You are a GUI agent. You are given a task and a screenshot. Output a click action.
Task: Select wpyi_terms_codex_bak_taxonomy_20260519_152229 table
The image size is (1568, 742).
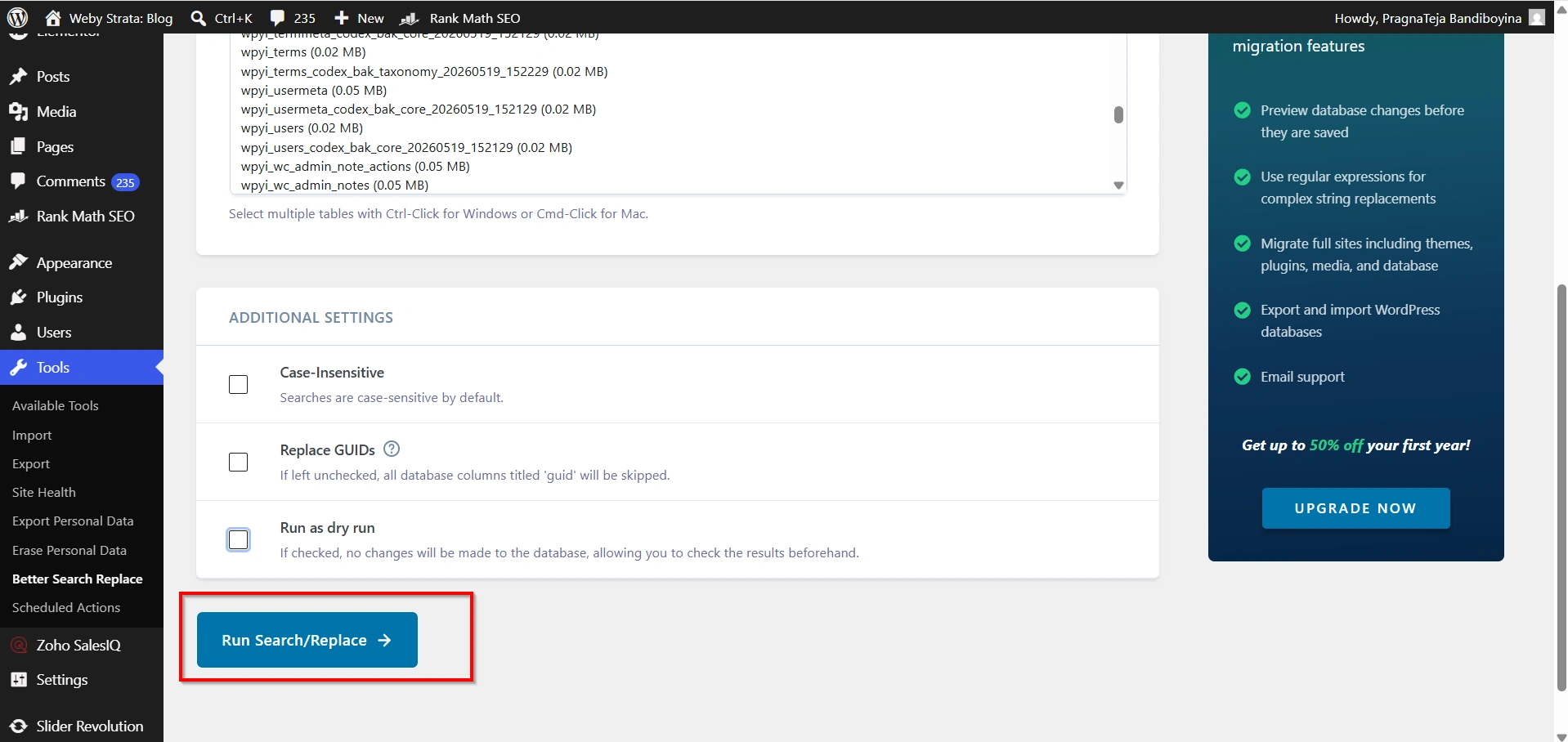point(424,71)
